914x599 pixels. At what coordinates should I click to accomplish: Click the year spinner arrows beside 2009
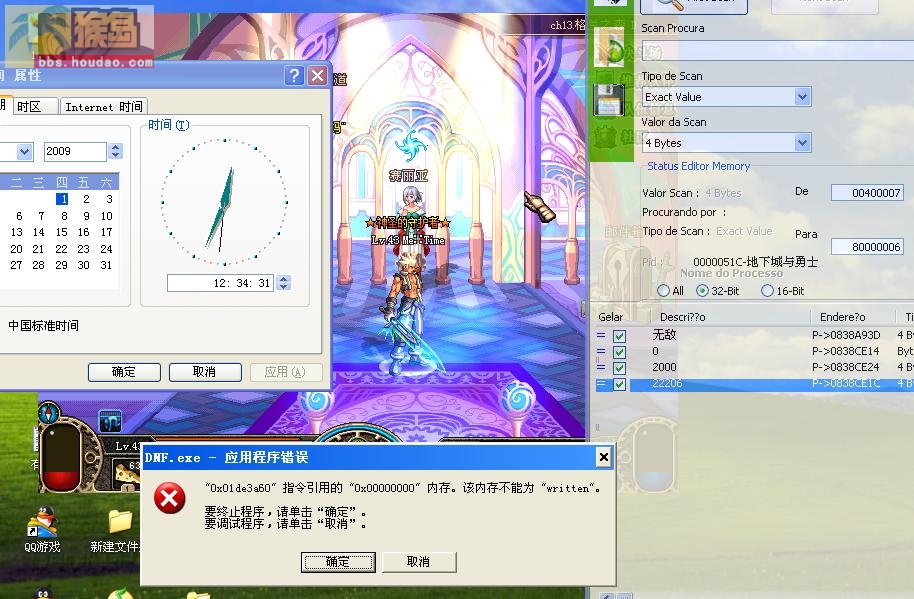(x=115, y=151)
